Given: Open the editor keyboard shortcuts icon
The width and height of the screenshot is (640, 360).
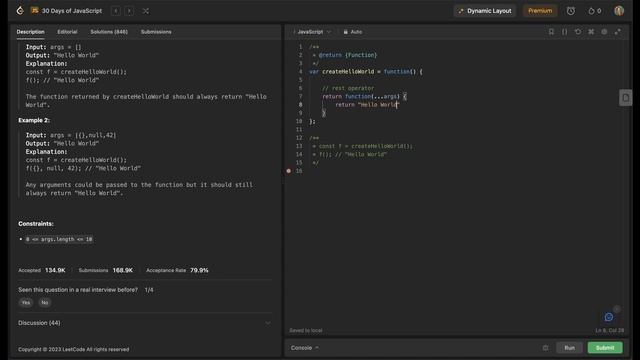Looking at the screenshot, I should pyautogui.click(x=591, y=32).
